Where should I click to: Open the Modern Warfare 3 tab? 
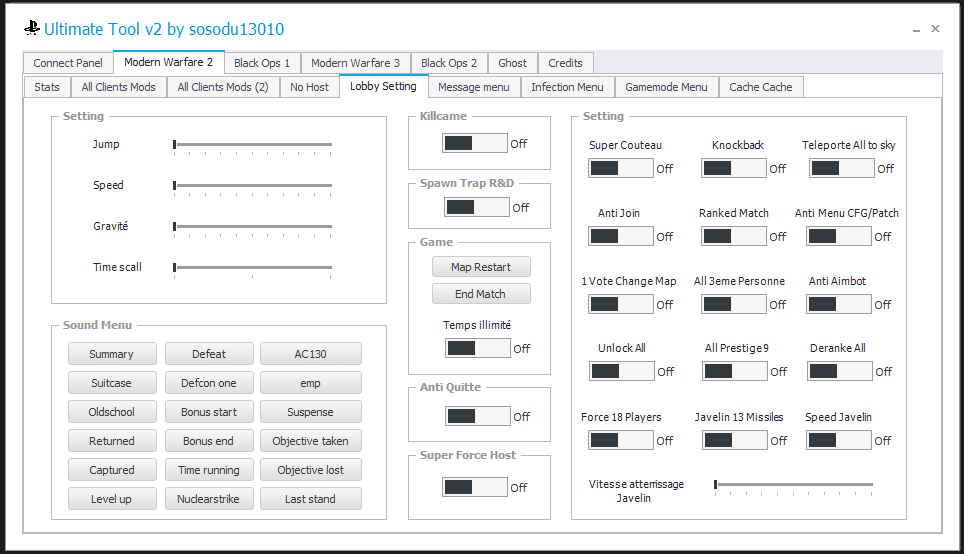(x=355, y=63)
